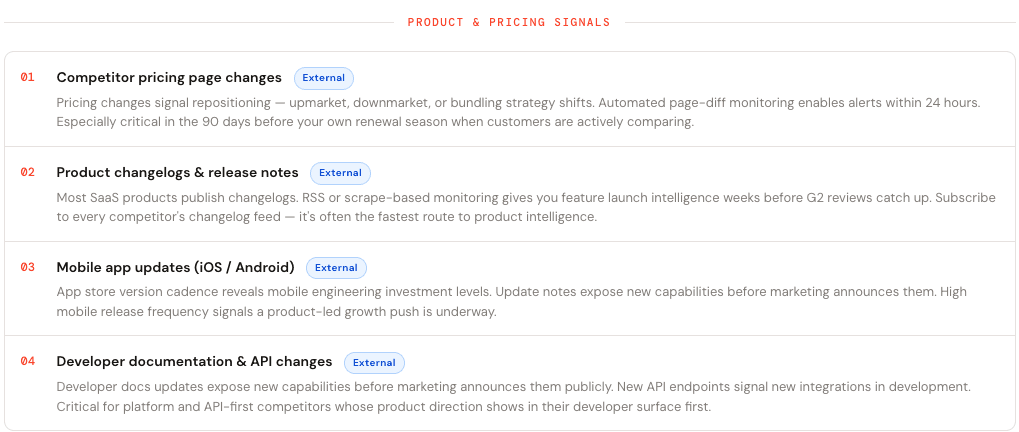The image size is (1019, 432).
Task: Select the red 01 number label
Action: click(x=27, y=77)
